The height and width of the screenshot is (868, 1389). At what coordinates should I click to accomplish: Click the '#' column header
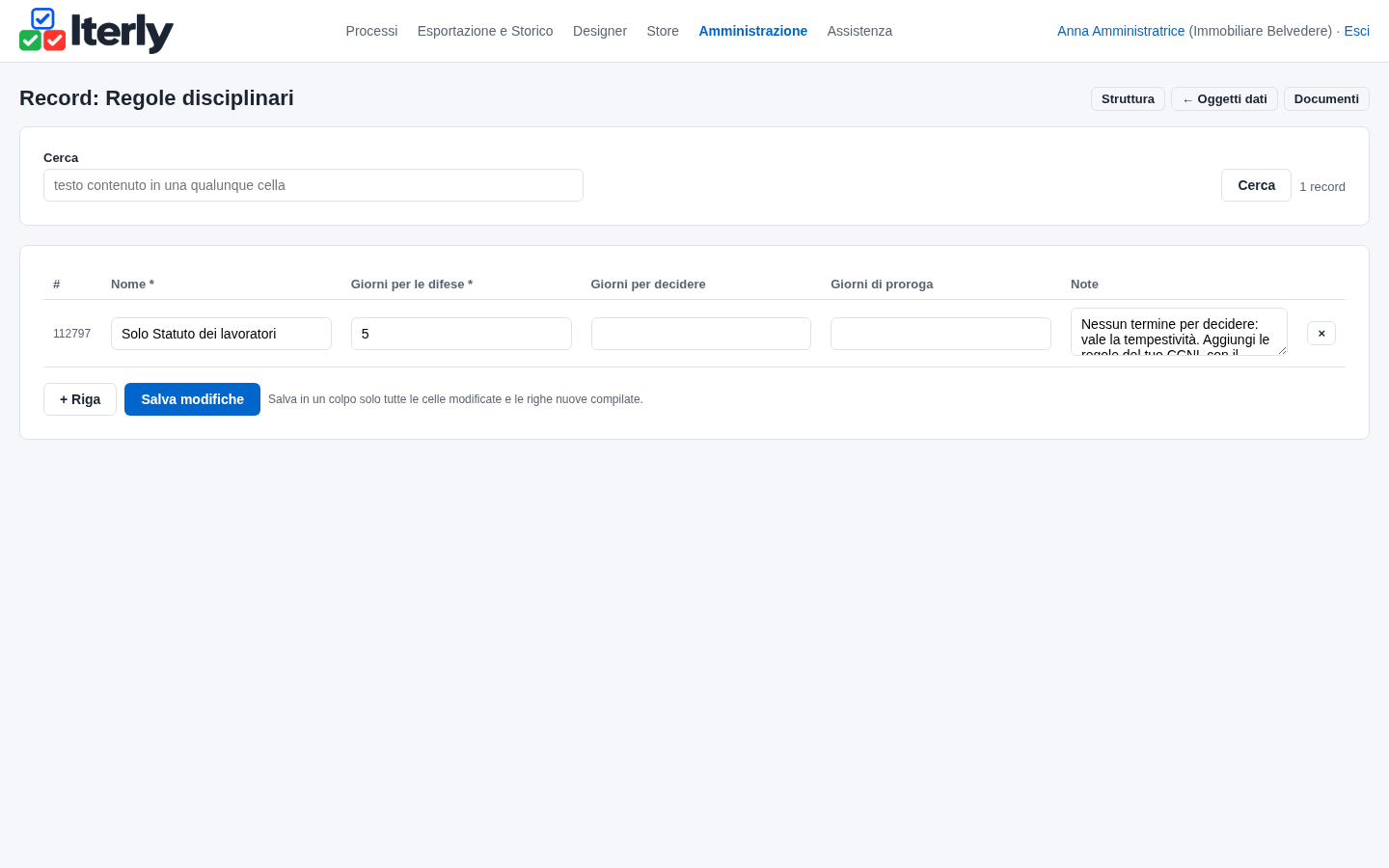coord(57,285)
